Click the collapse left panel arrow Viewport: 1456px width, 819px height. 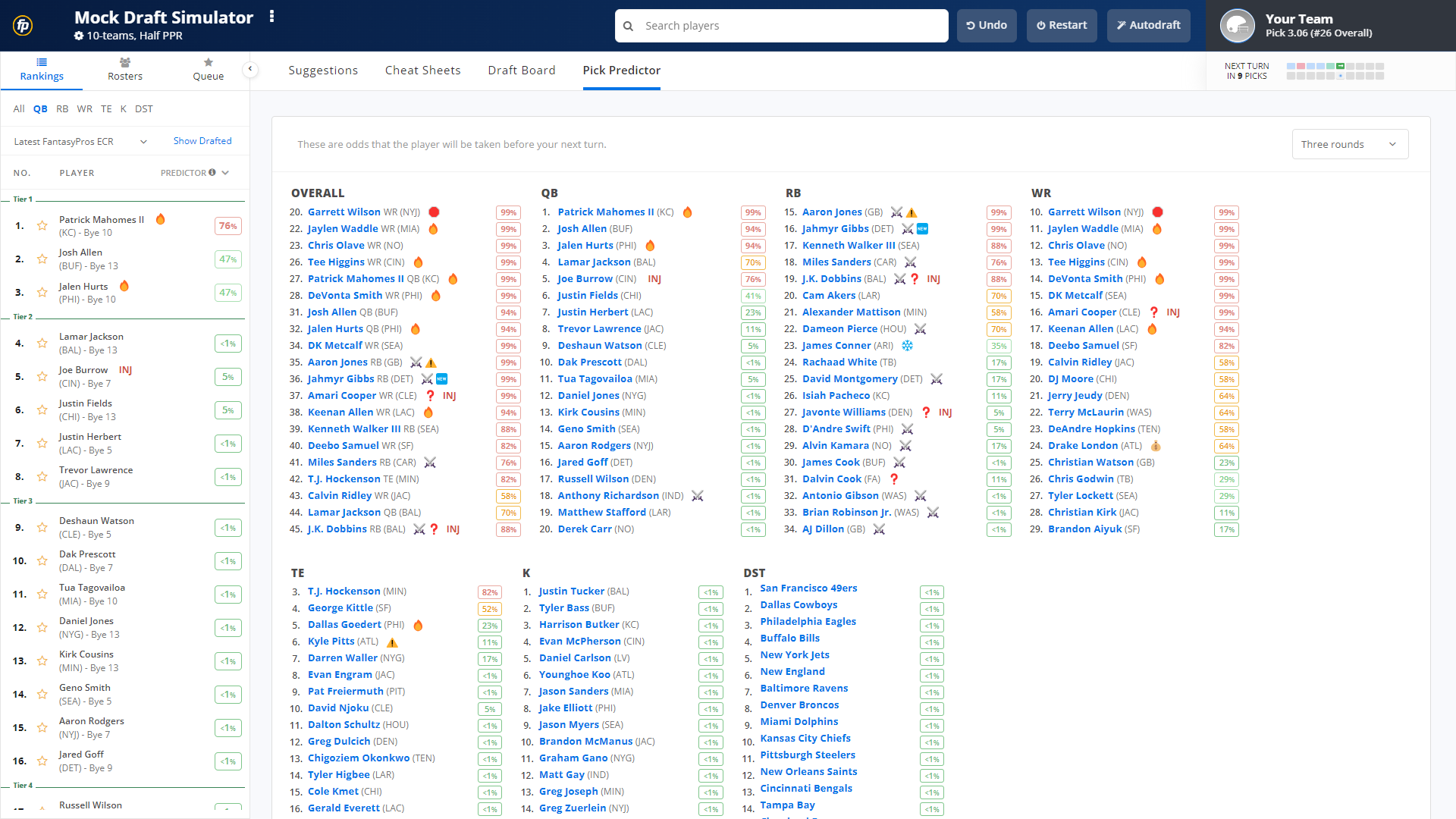tap(250, 69)
